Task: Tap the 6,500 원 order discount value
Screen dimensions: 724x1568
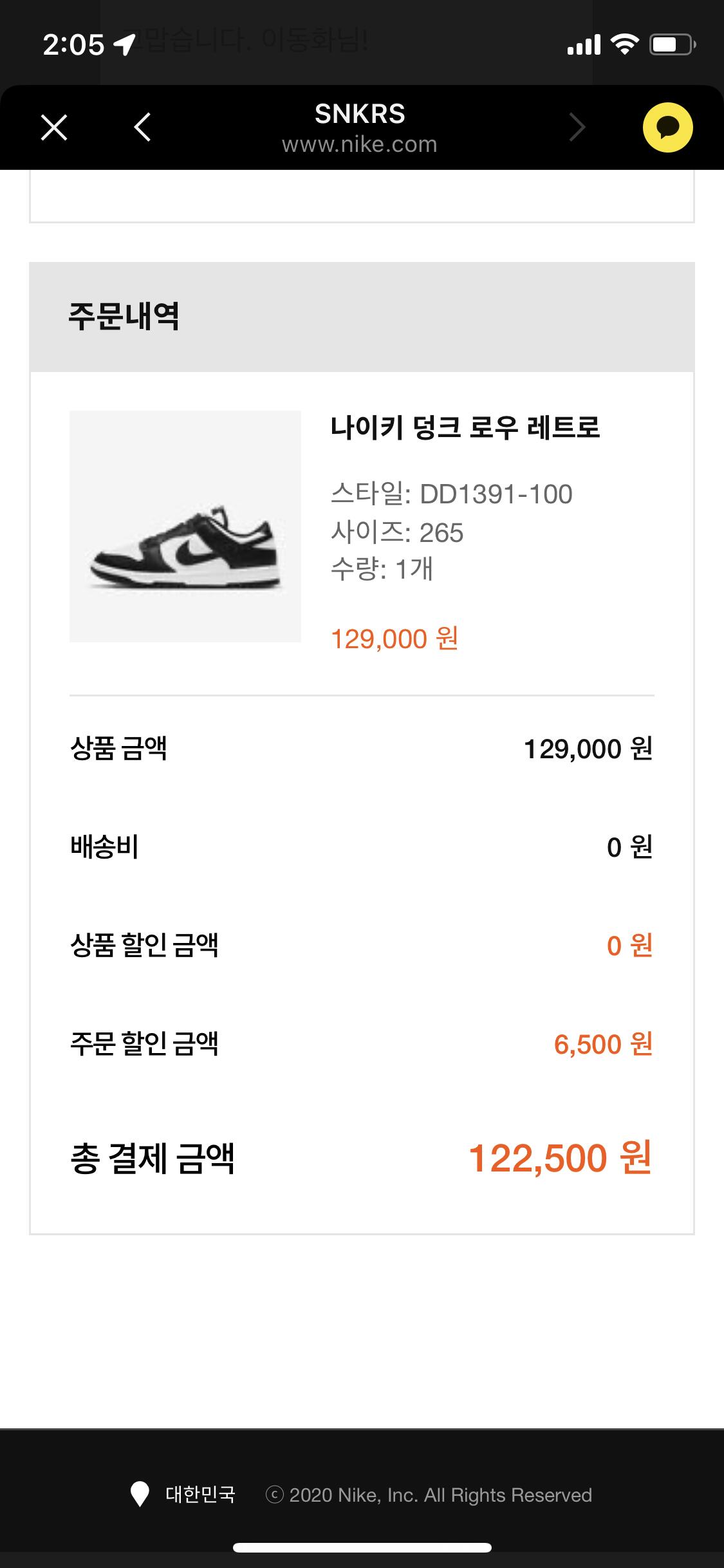Action: (603, 1044)
